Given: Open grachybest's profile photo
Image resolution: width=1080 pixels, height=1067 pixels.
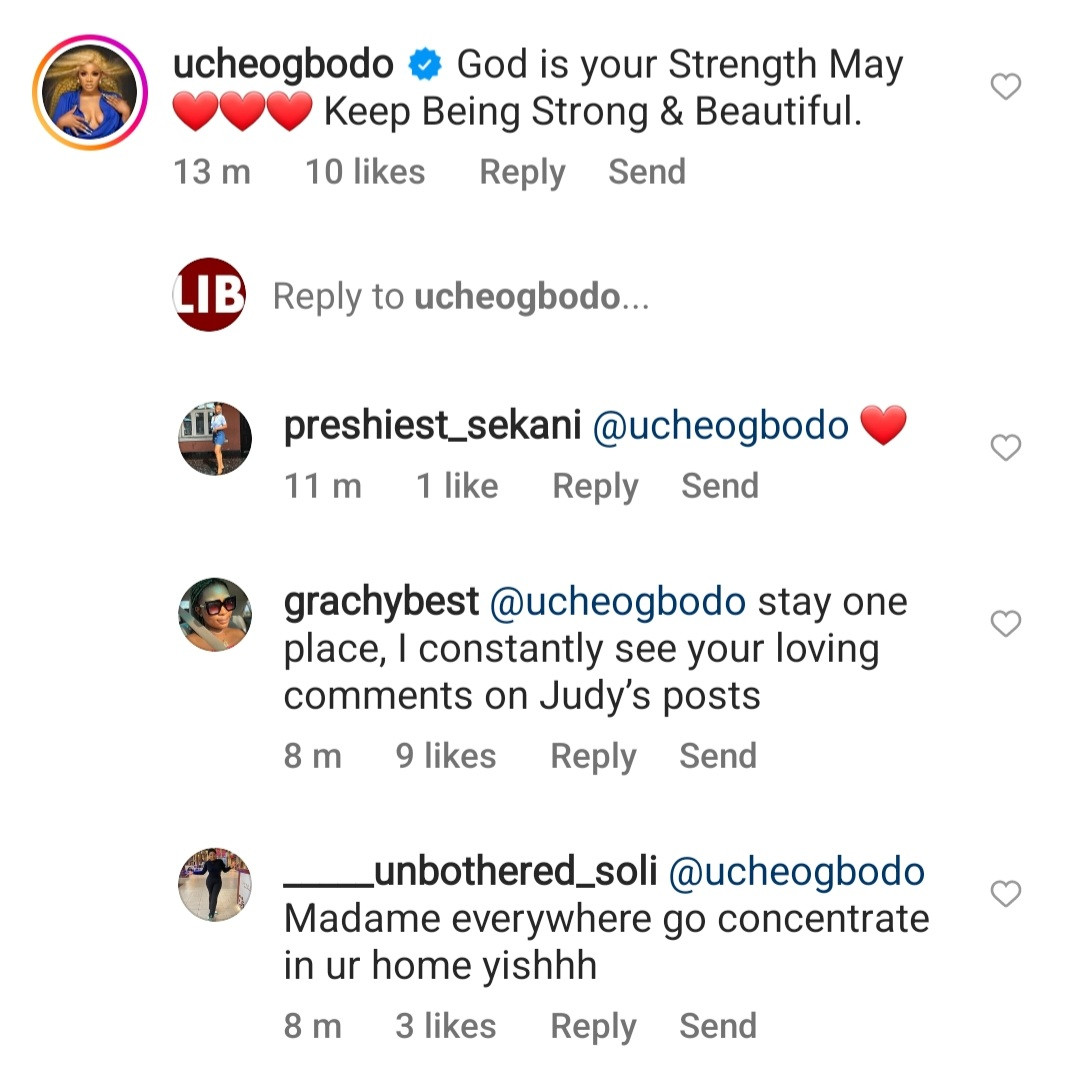Looking at the screenshot, I should [x=214, y=614].
